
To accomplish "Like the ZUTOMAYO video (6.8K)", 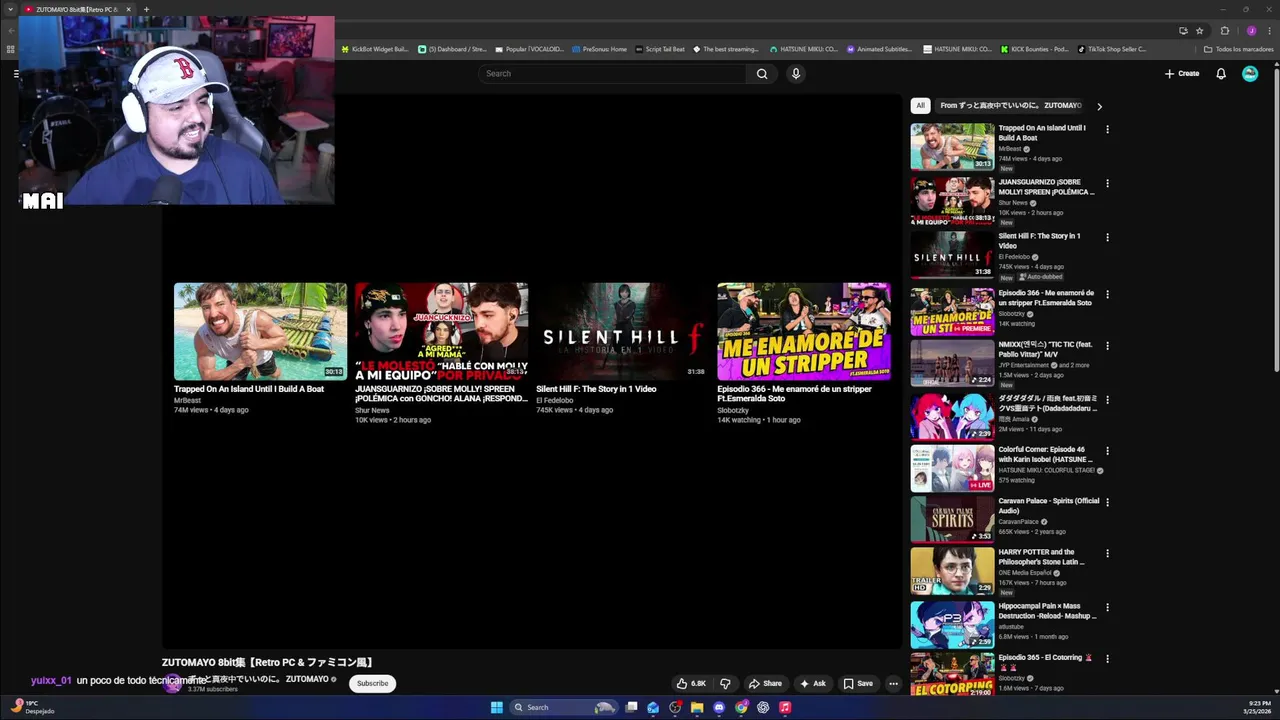I will tap(691, 684).
